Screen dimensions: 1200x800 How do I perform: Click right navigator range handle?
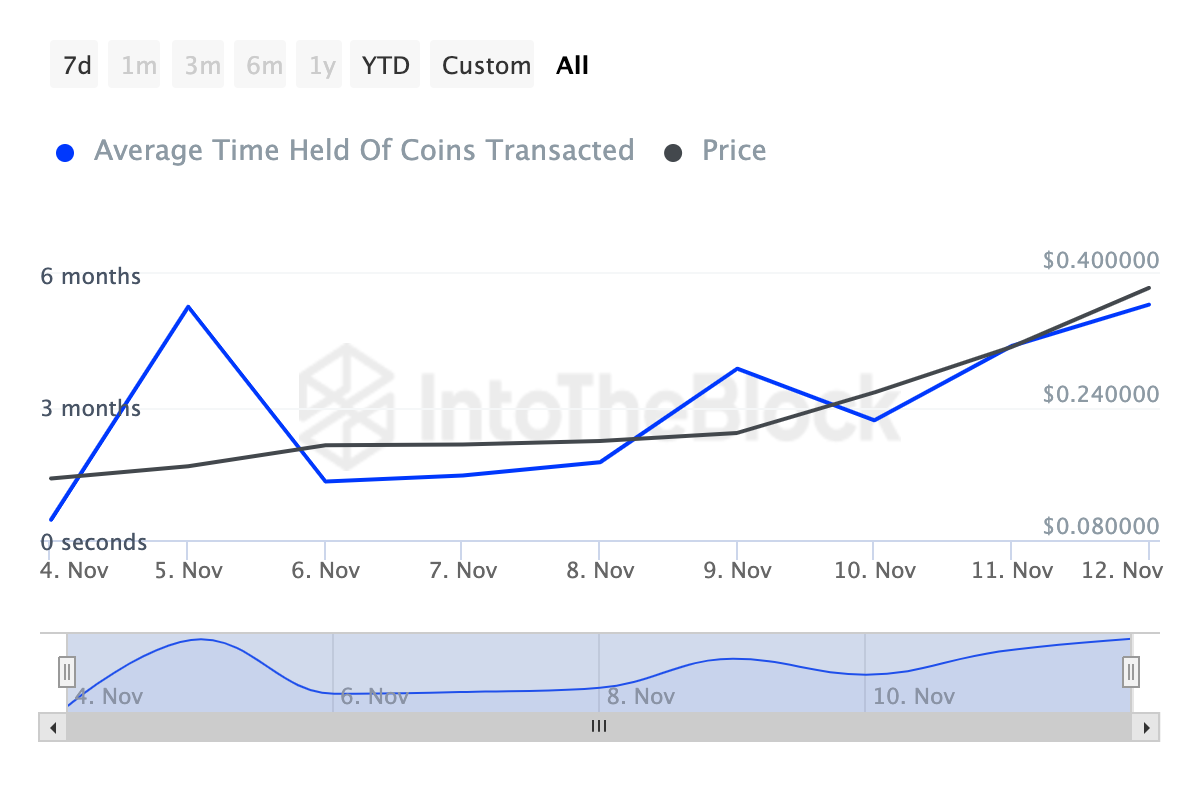tap(1131, 670)
